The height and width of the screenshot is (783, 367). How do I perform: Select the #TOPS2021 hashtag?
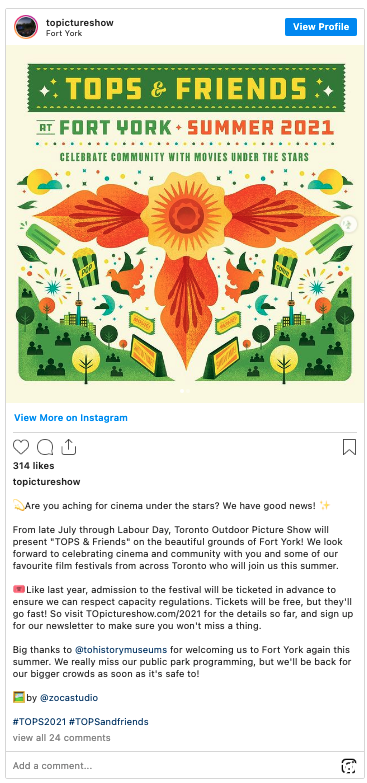click(39, 722)
